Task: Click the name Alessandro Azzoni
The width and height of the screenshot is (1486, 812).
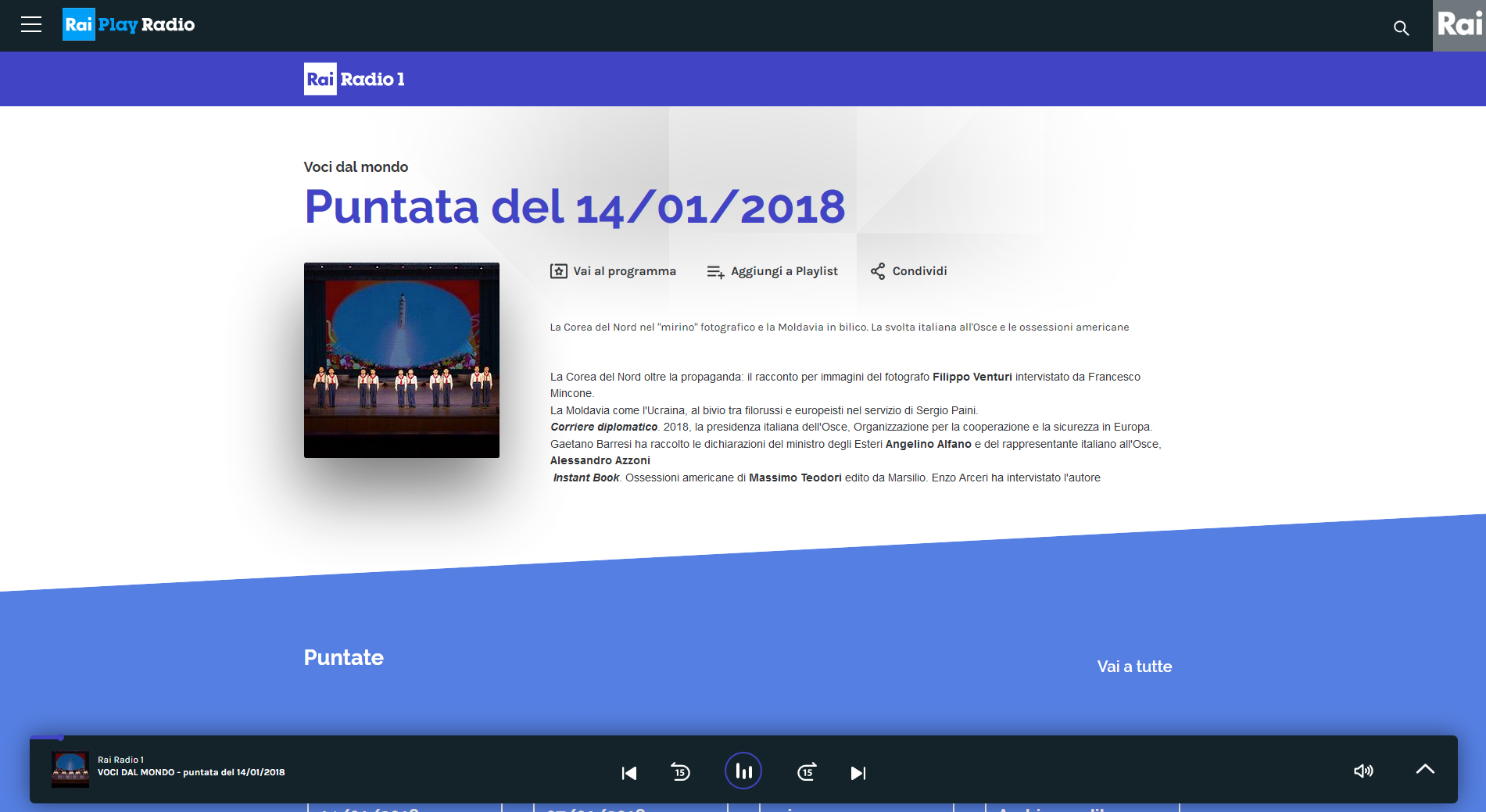Action: tap(600, 460)
